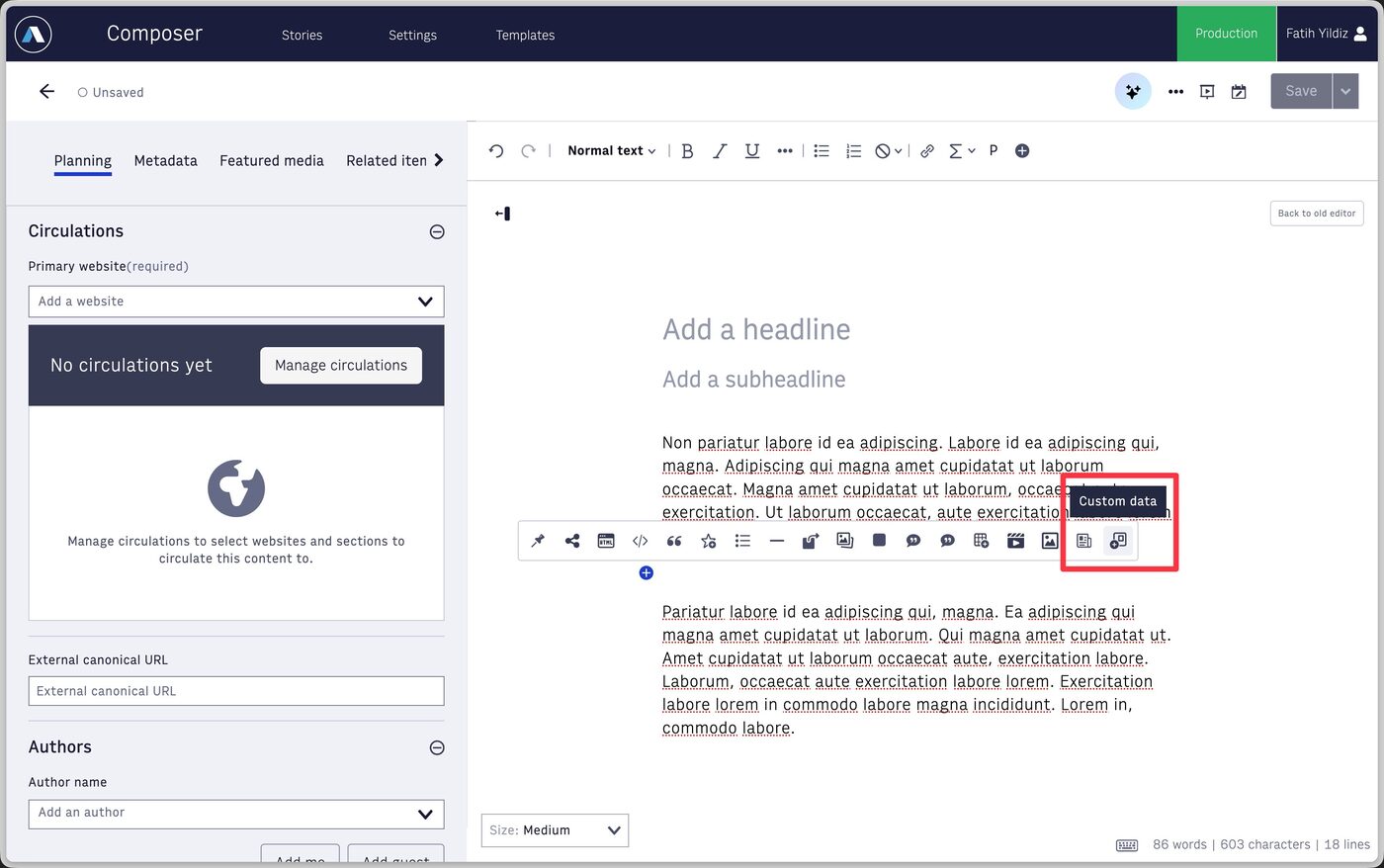Insert a numbered list from the top toolbar
Screen dimensions: 1384x868
click(854, 151)
